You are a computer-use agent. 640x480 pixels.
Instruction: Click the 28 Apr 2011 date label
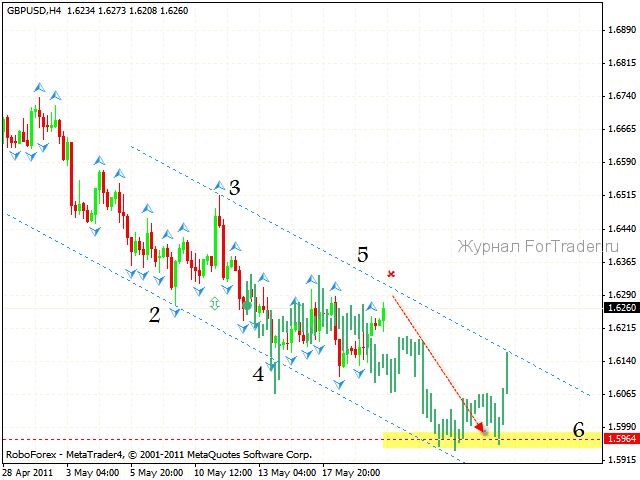[x=28, y=472]
